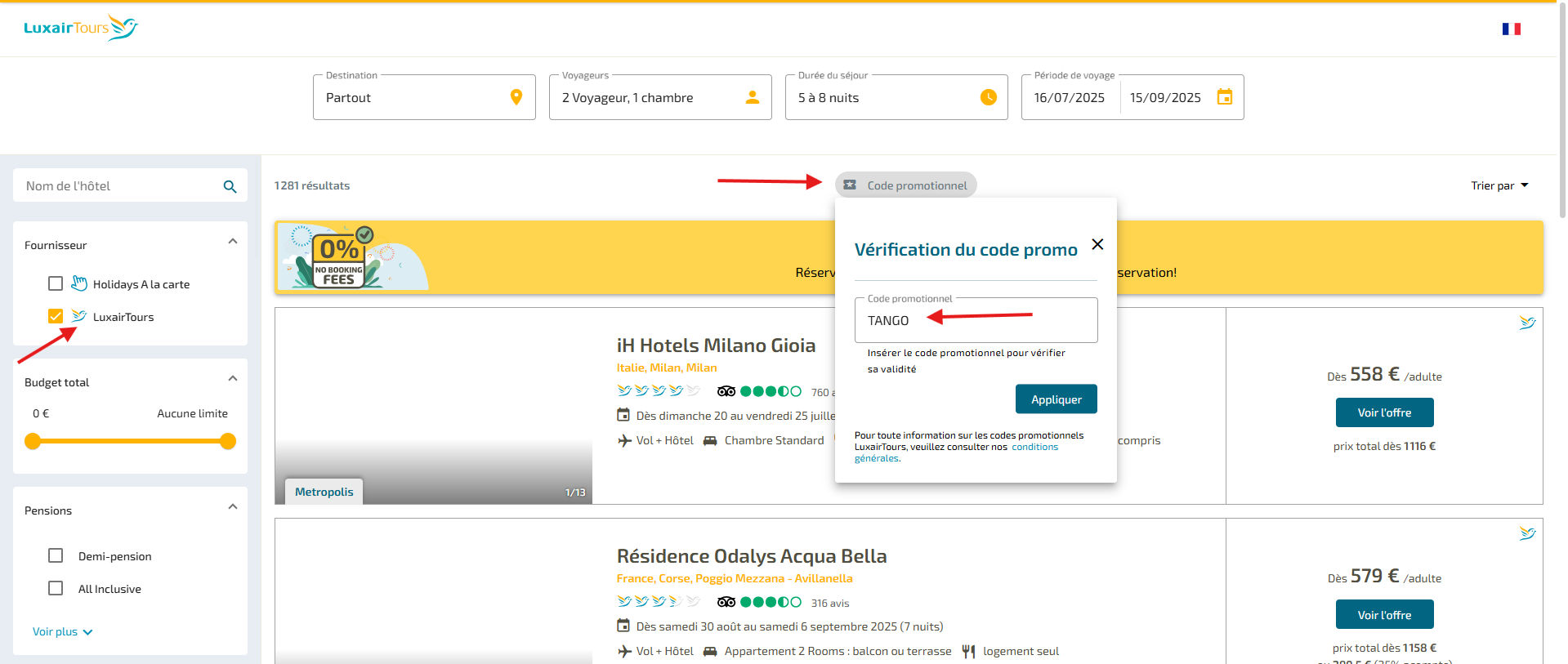The height and width of the screenshot is (664, 1568).
Task: Click the 1/13 photo counter on hotel image
Action: click(575, 492)
